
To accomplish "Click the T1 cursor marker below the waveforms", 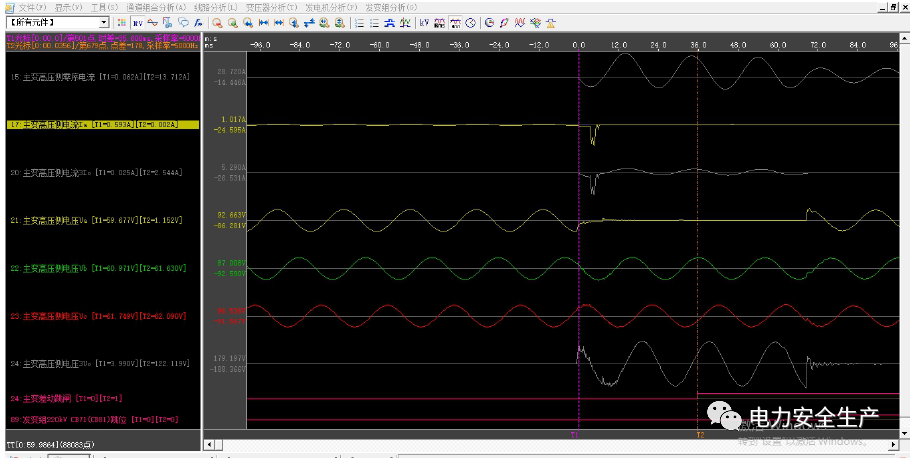I will pyautogui.click(x=575, y=434).
